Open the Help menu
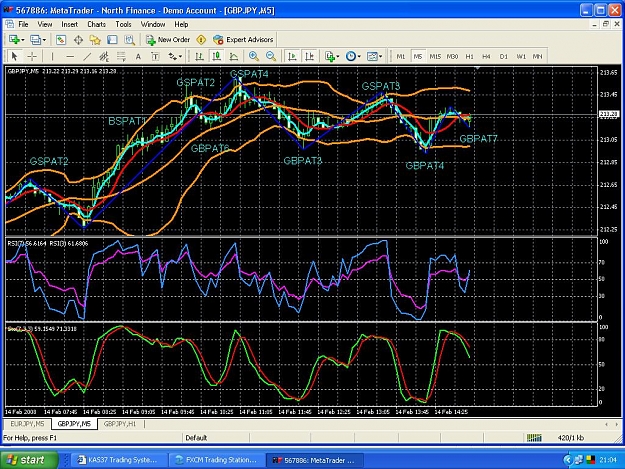This screenshot has height=469, width=625. point(181,24)
